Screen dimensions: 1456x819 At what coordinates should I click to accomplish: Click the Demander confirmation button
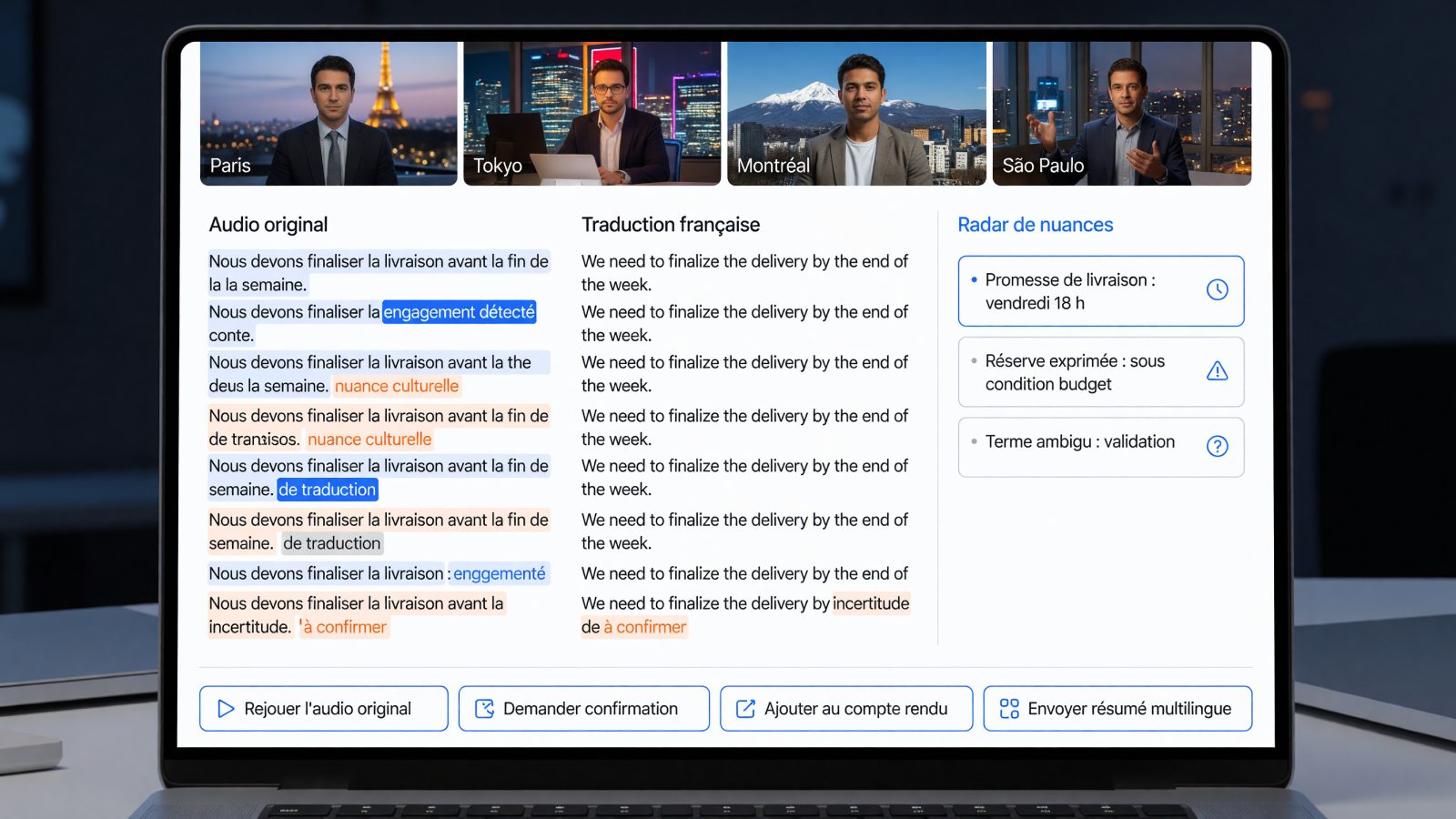coord(583,709)
